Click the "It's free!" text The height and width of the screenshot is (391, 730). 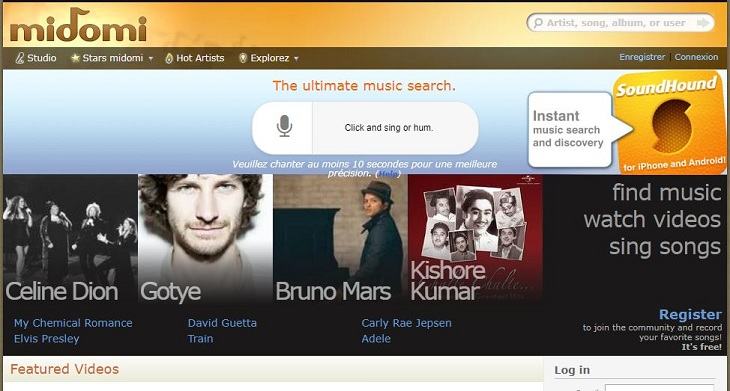coord(702,347)
